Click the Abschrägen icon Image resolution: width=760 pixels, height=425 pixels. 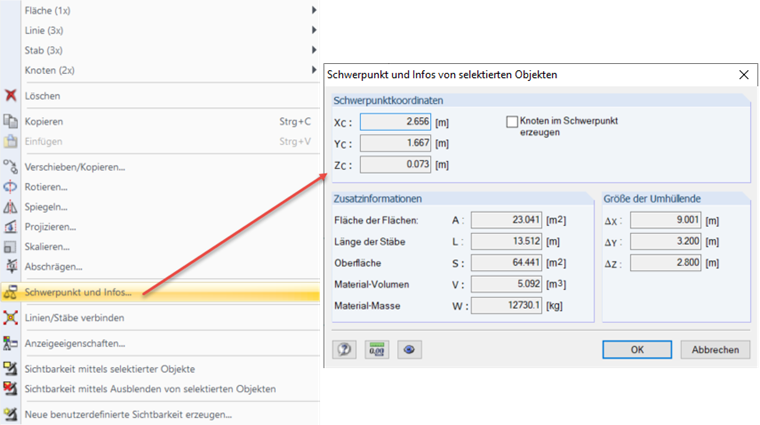tap(10, 266)
